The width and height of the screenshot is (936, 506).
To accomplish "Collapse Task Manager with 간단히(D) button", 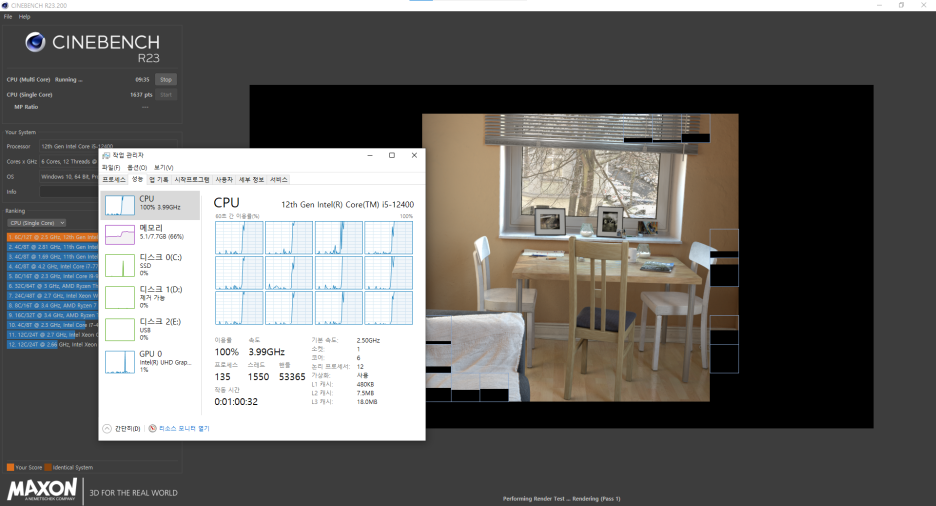I will pos(122,428).
